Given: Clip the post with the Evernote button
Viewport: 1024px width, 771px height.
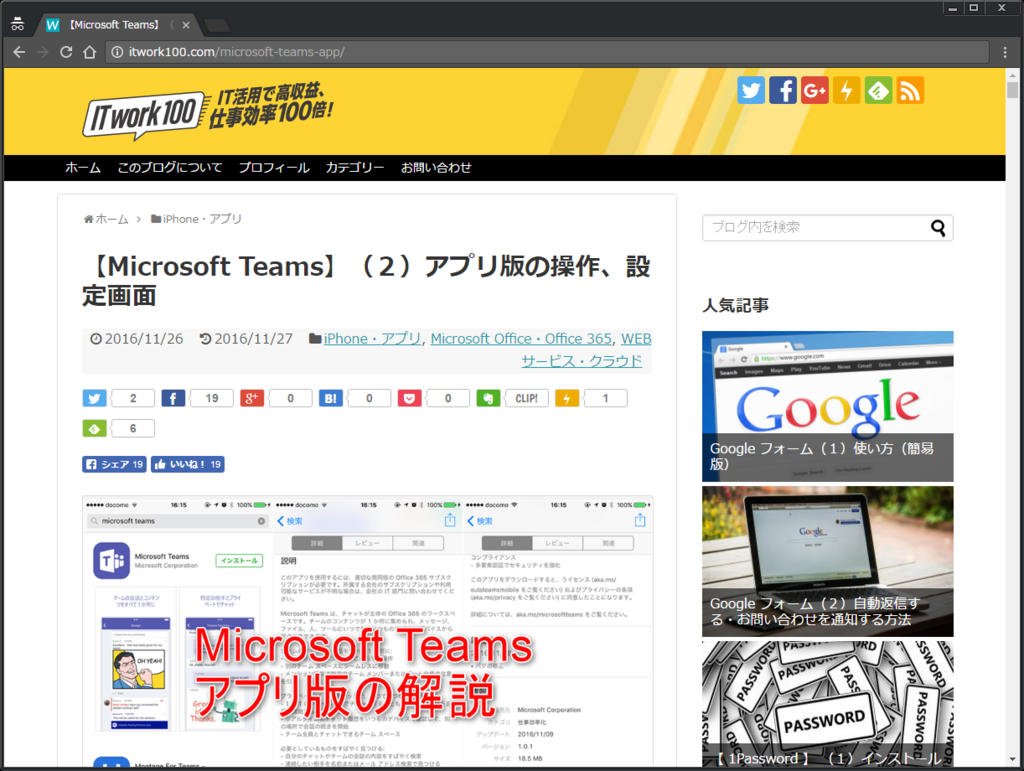Looking at the screenshot, I should 488,398.
